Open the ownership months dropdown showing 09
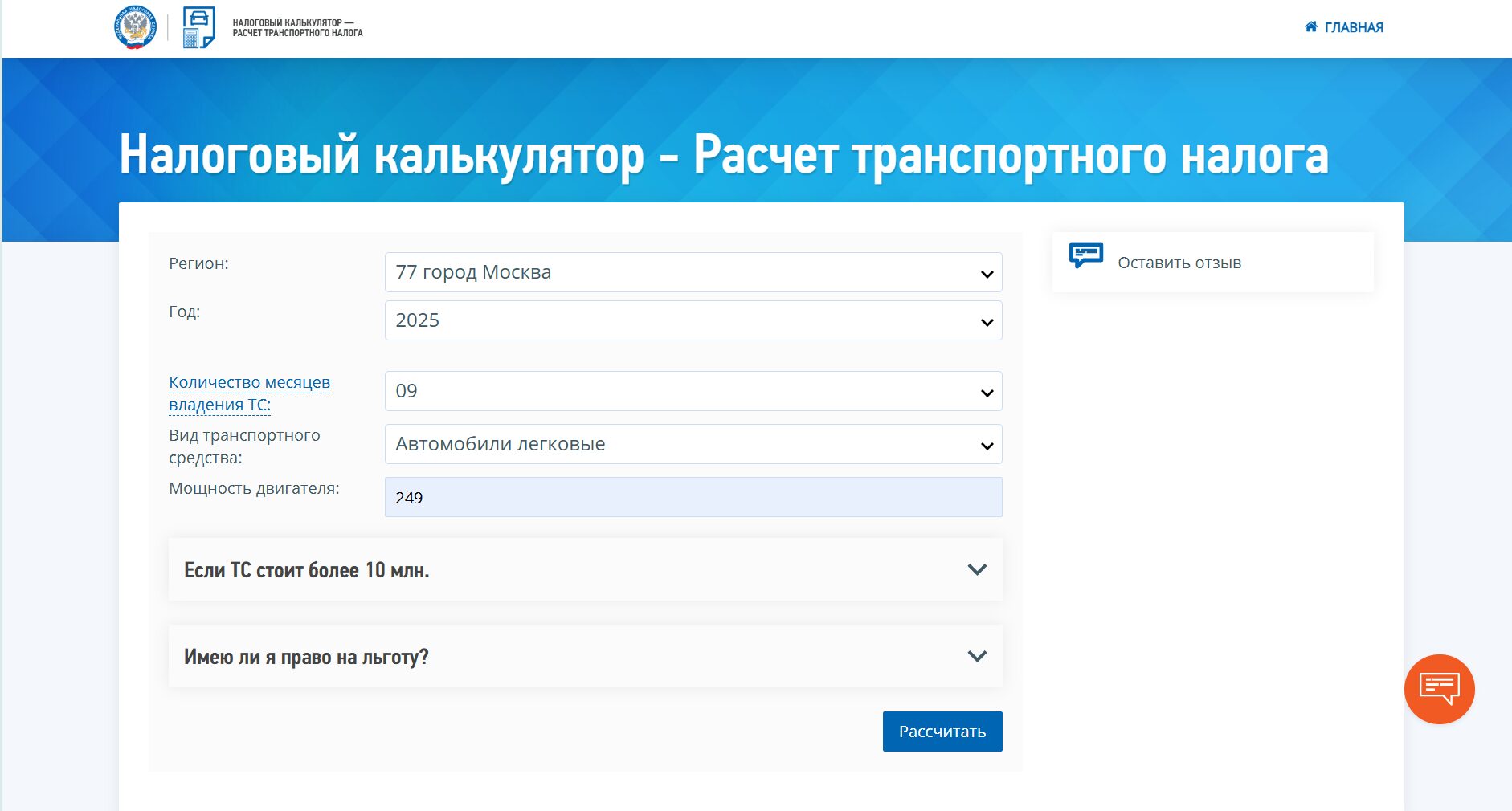Image resolution: width=1512 pixels, height=811 pixels. click(x=691, y=391)
